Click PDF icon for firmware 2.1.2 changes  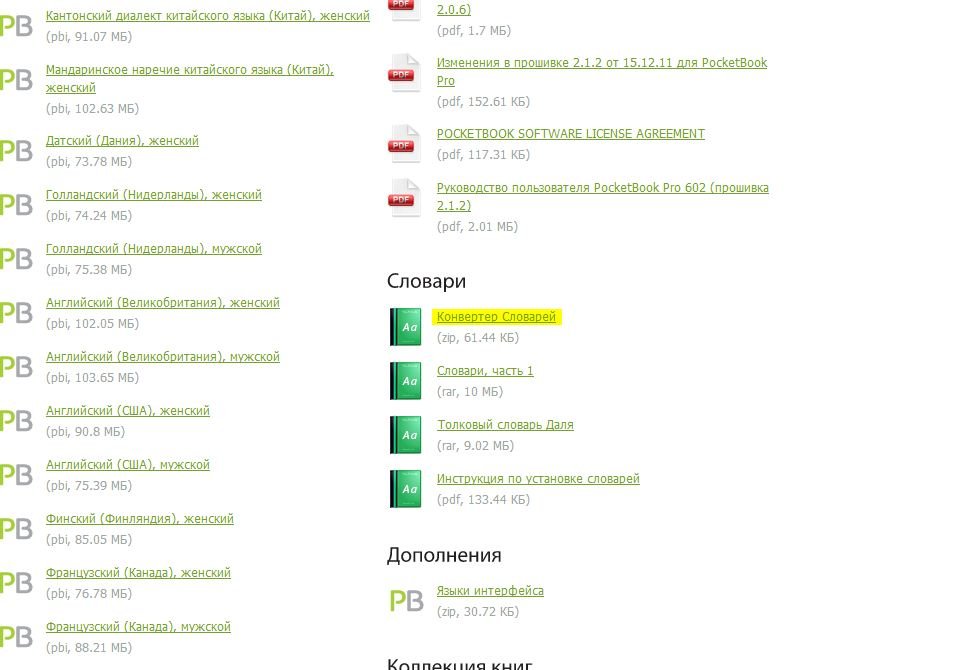coord(405,73)
